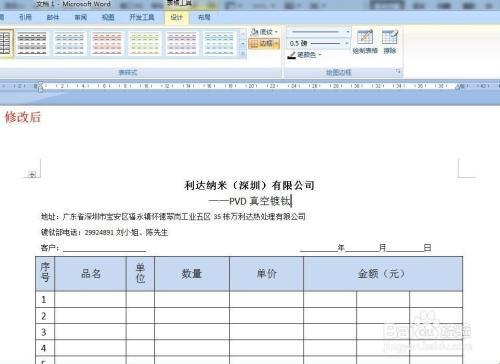The width and height of the screenshot is (500, 364).
Task: Click the Shading paint bucket icon
Action: (255, 32)
